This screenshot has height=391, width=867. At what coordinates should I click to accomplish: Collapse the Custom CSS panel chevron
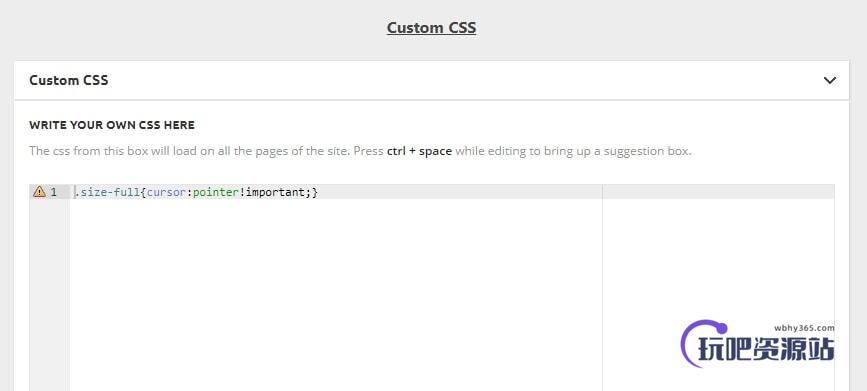(x=829, y=80)
